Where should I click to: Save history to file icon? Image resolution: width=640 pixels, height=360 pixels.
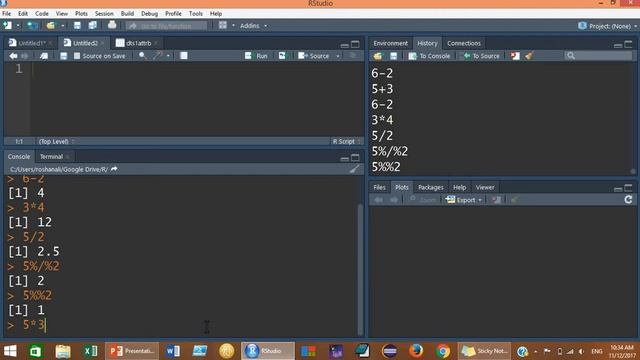coord(393,56)
